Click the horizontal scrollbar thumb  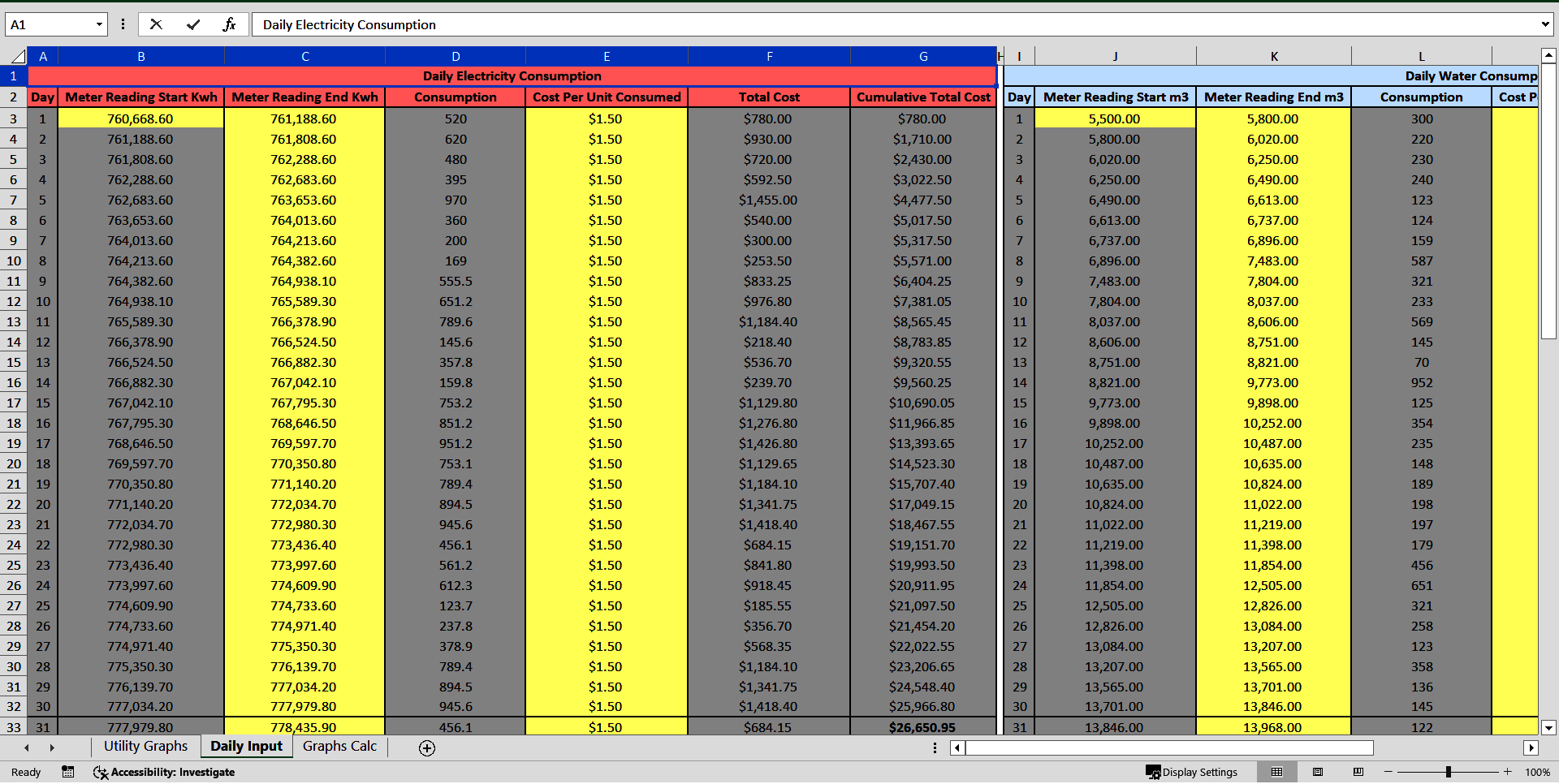(1169, 747)
